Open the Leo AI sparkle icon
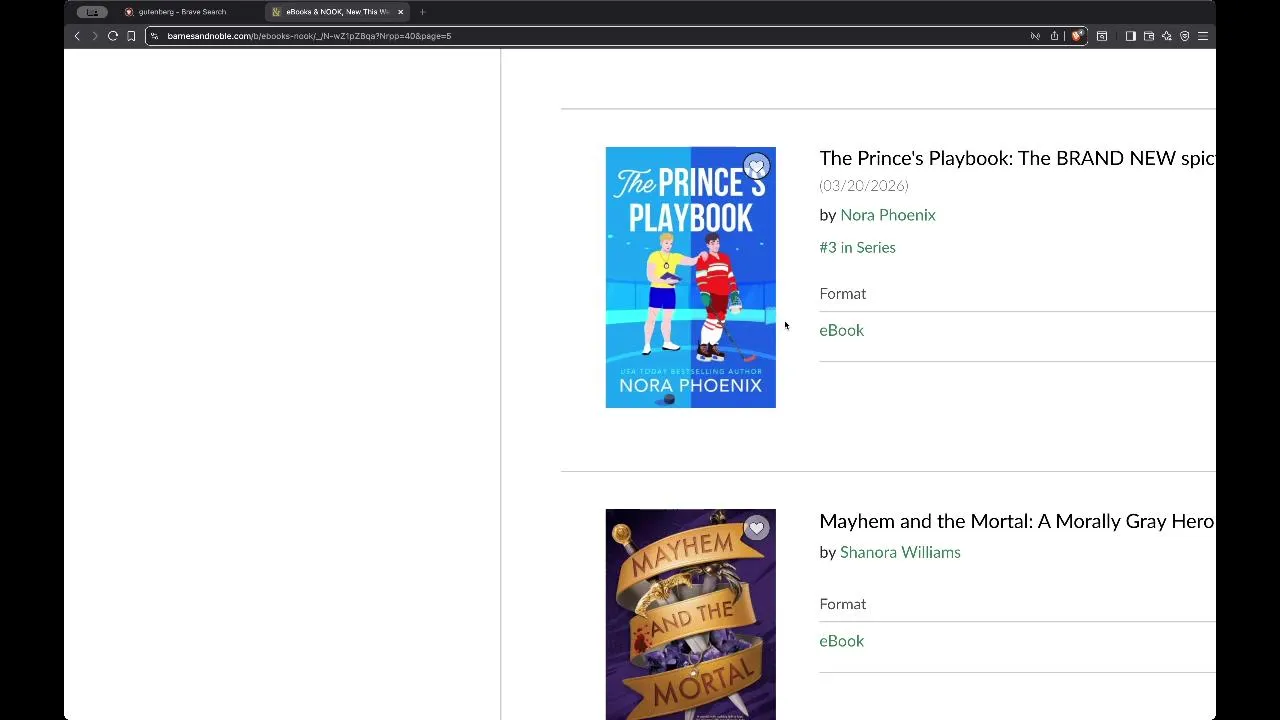Screen dimensions: 1280x720 click(1166, 36)
